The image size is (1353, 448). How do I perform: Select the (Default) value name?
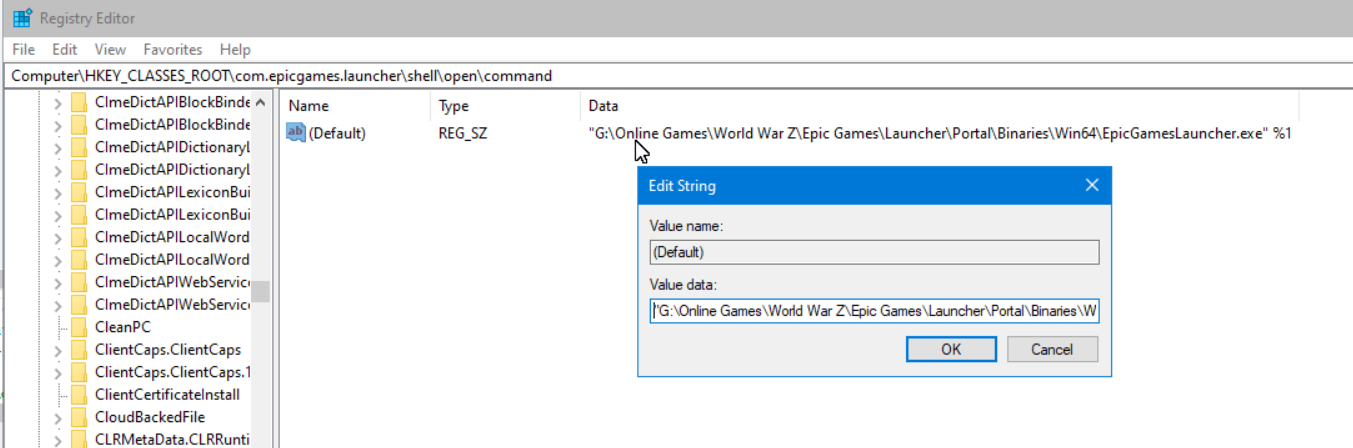(337, 133)
